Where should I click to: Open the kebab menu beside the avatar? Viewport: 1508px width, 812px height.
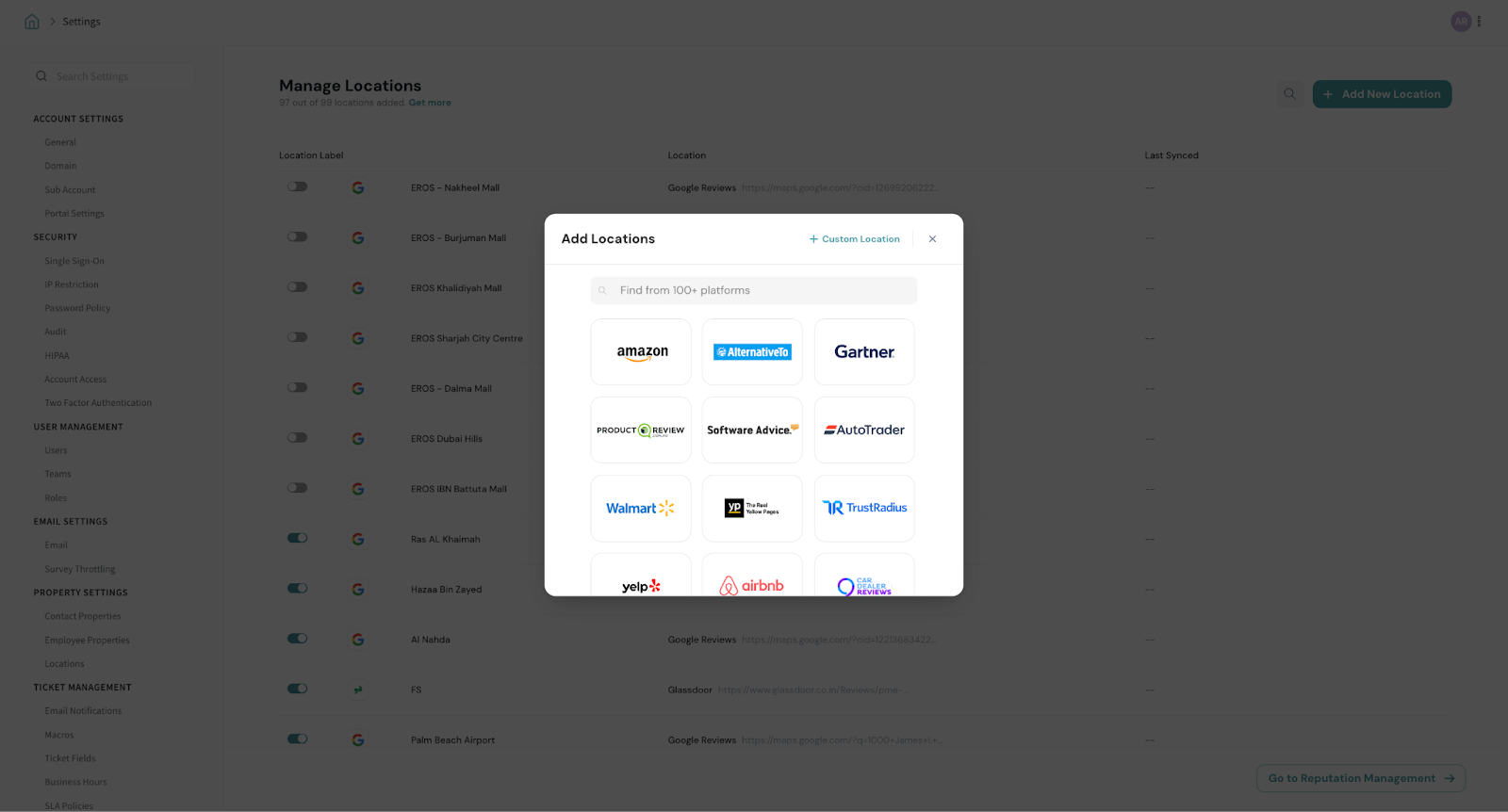(1479, 21)
